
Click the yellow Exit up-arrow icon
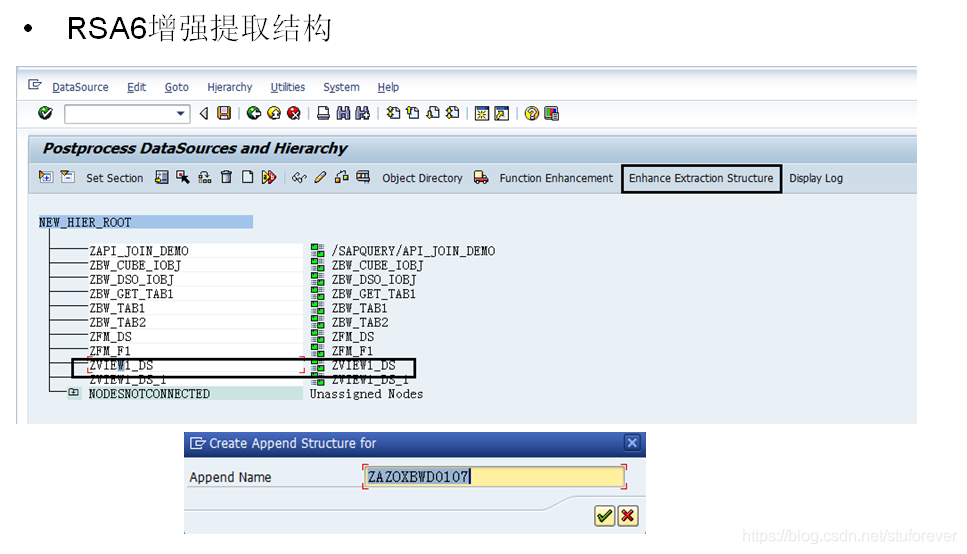tap(274, 113)
